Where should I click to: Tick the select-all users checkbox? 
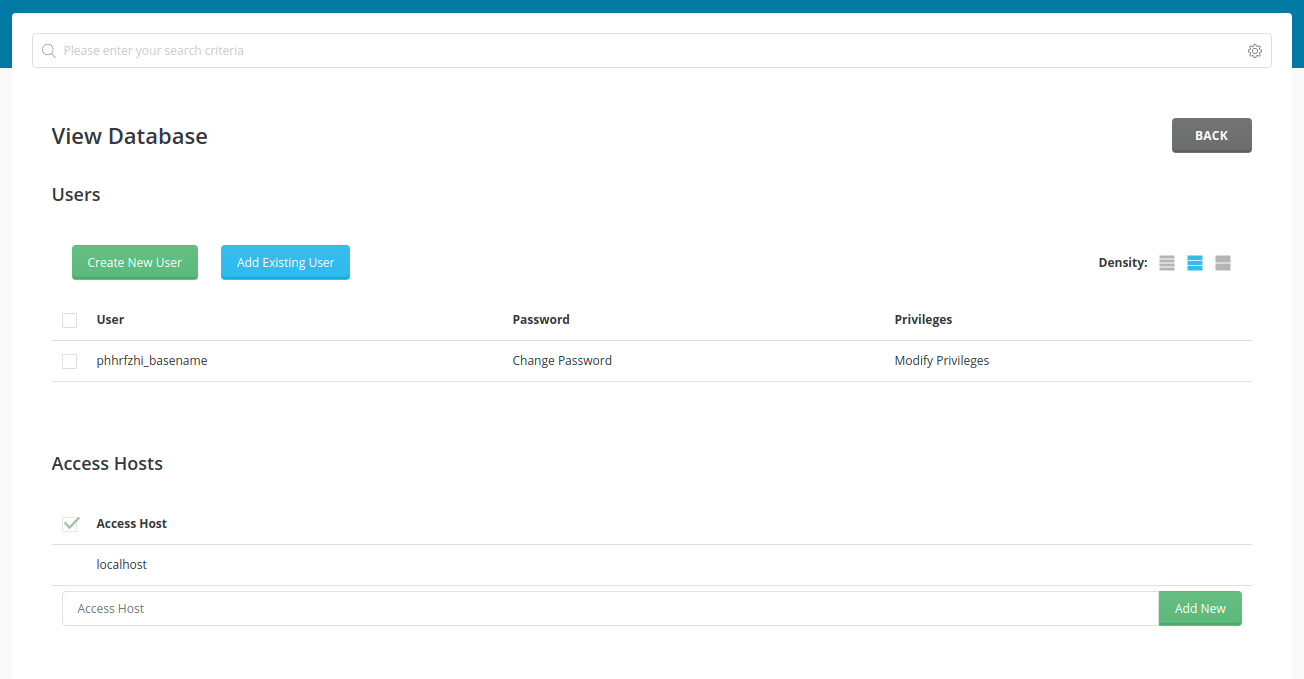[x=69, y=320]
